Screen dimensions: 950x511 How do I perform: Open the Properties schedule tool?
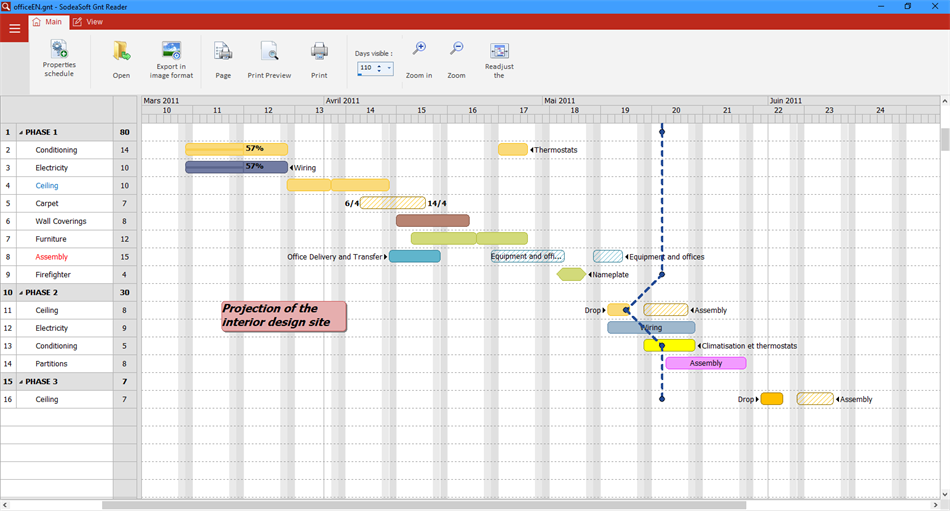[x=59, y=58]
